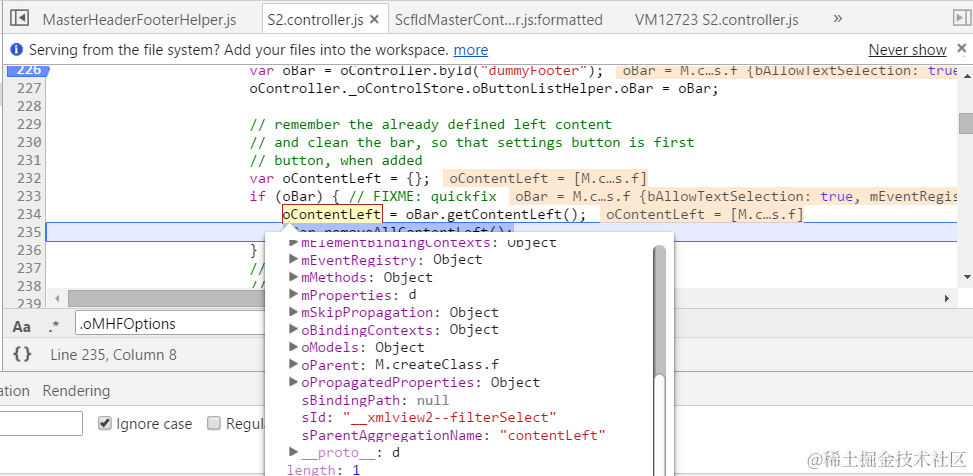Click the horizontal scrollbar left arrow
The width and height of the screenshot is (973, 476).
click(57, 299)
